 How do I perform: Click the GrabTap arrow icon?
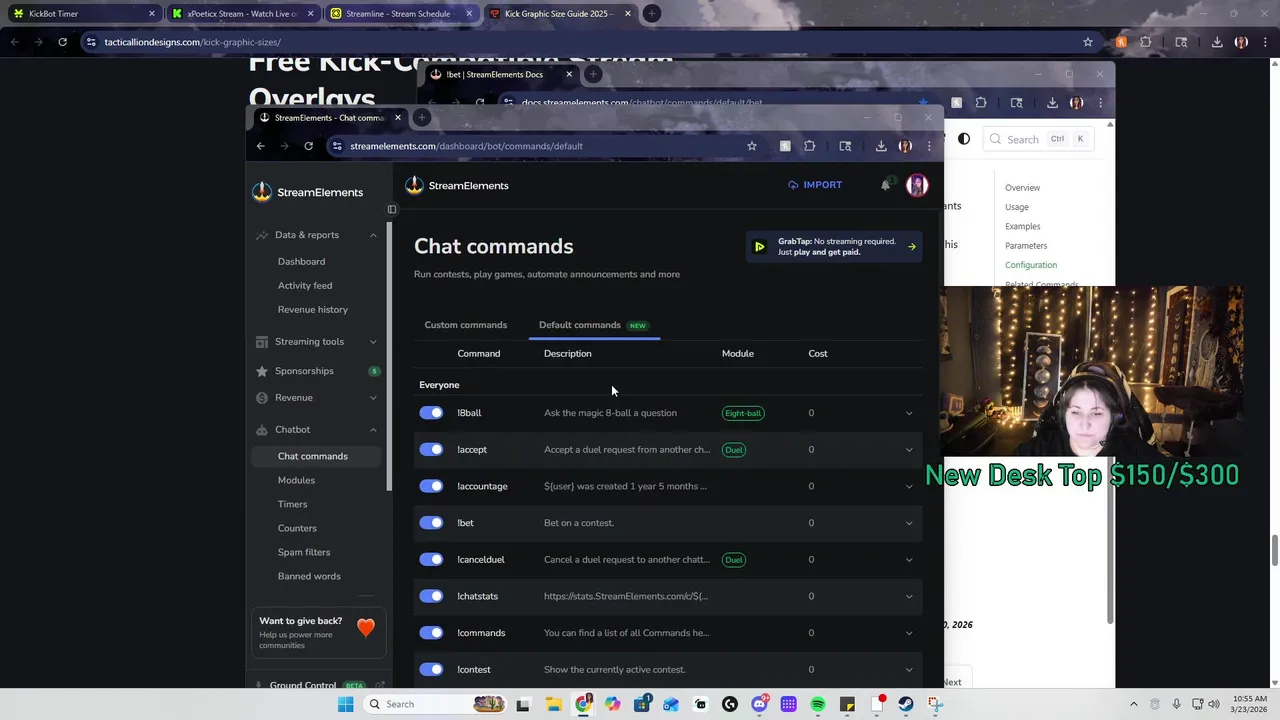pyautogui.click(x=911, y=247)
